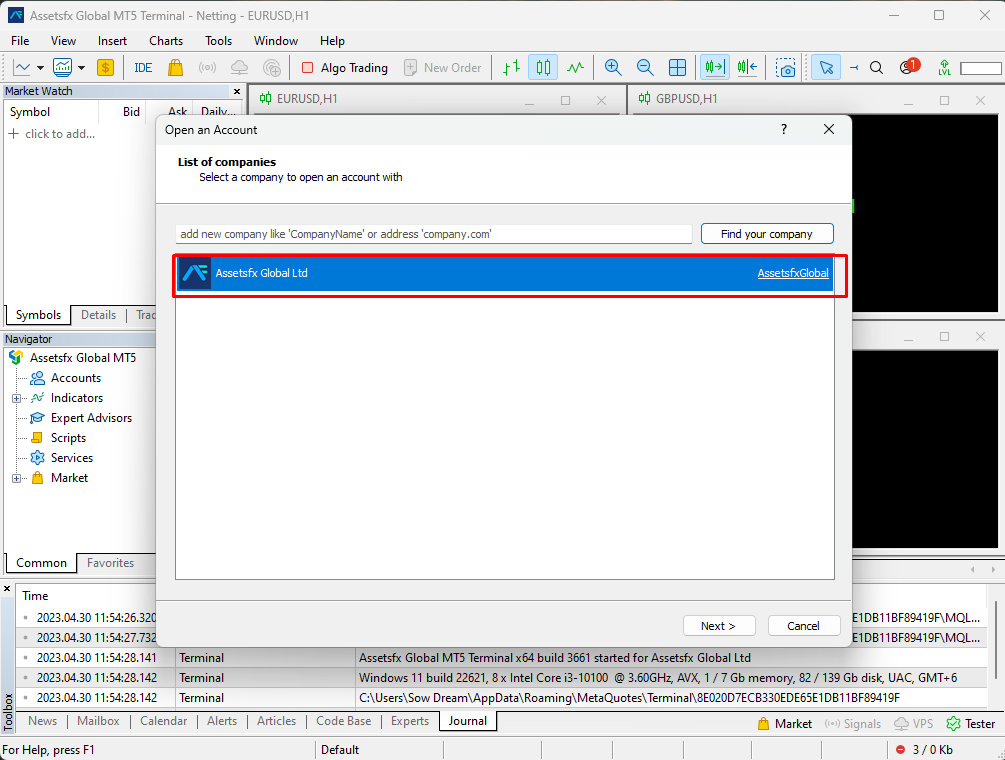1005x760 pixels.
Task: Click the VPS cloud toolbar icon
Action: 239,67
